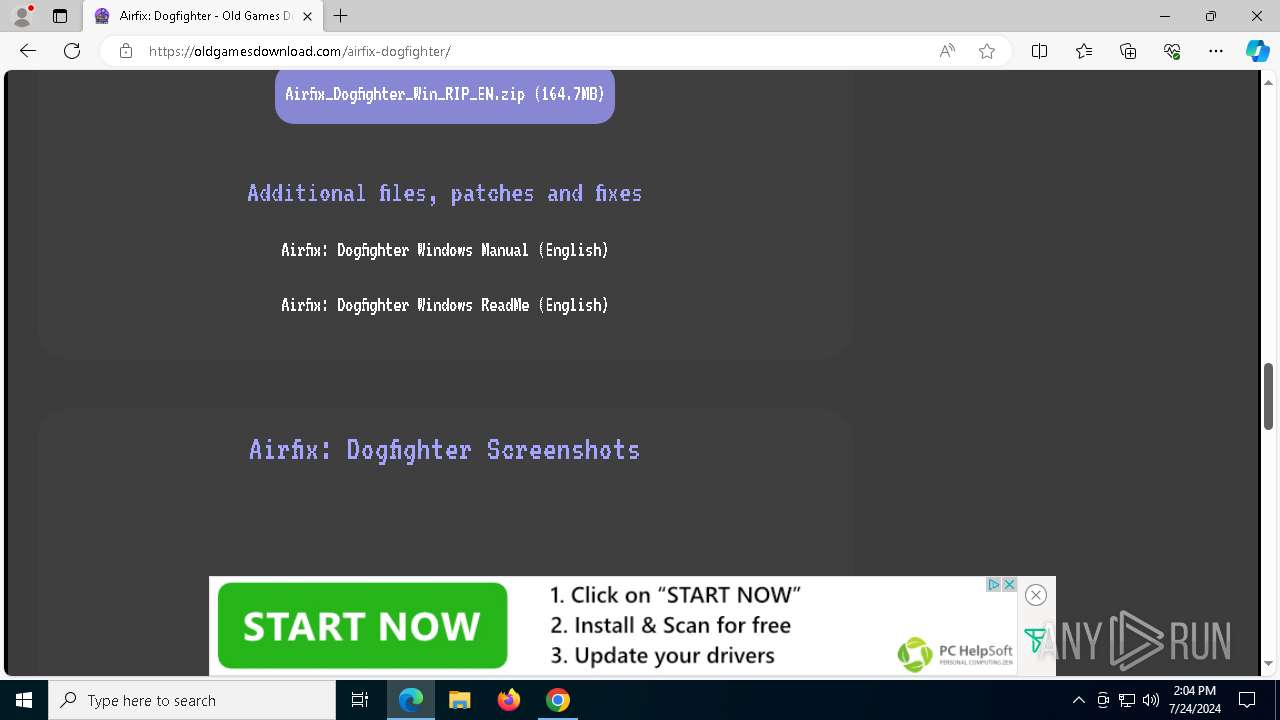Open the Dogfighter Windows Manual link

(444, 250)
